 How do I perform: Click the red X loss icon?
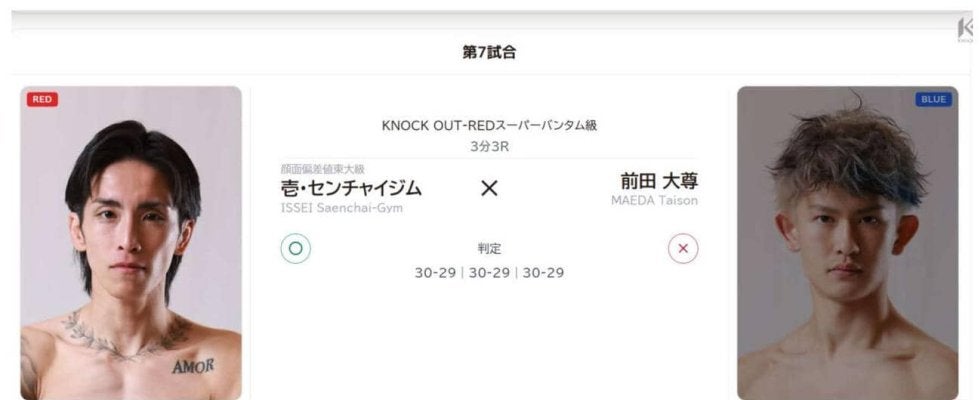pos(683,249)
